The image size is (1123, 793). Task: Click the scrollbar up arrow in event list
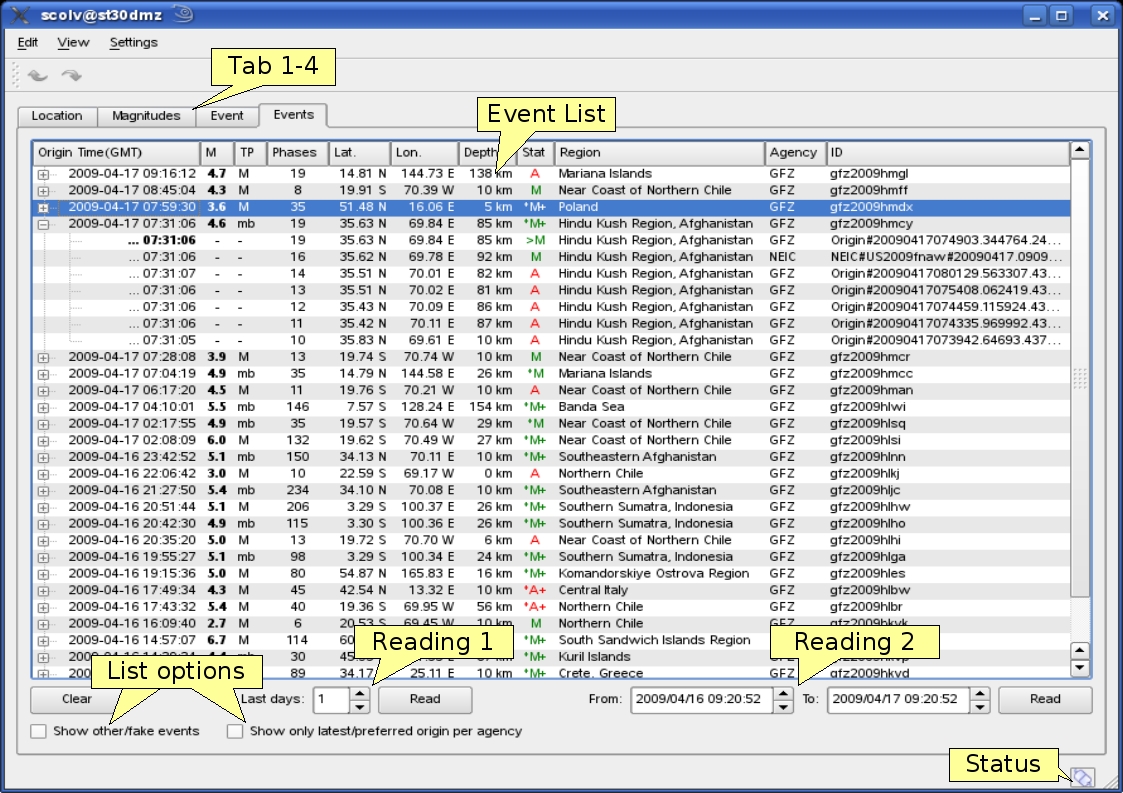click(1079, 151)
